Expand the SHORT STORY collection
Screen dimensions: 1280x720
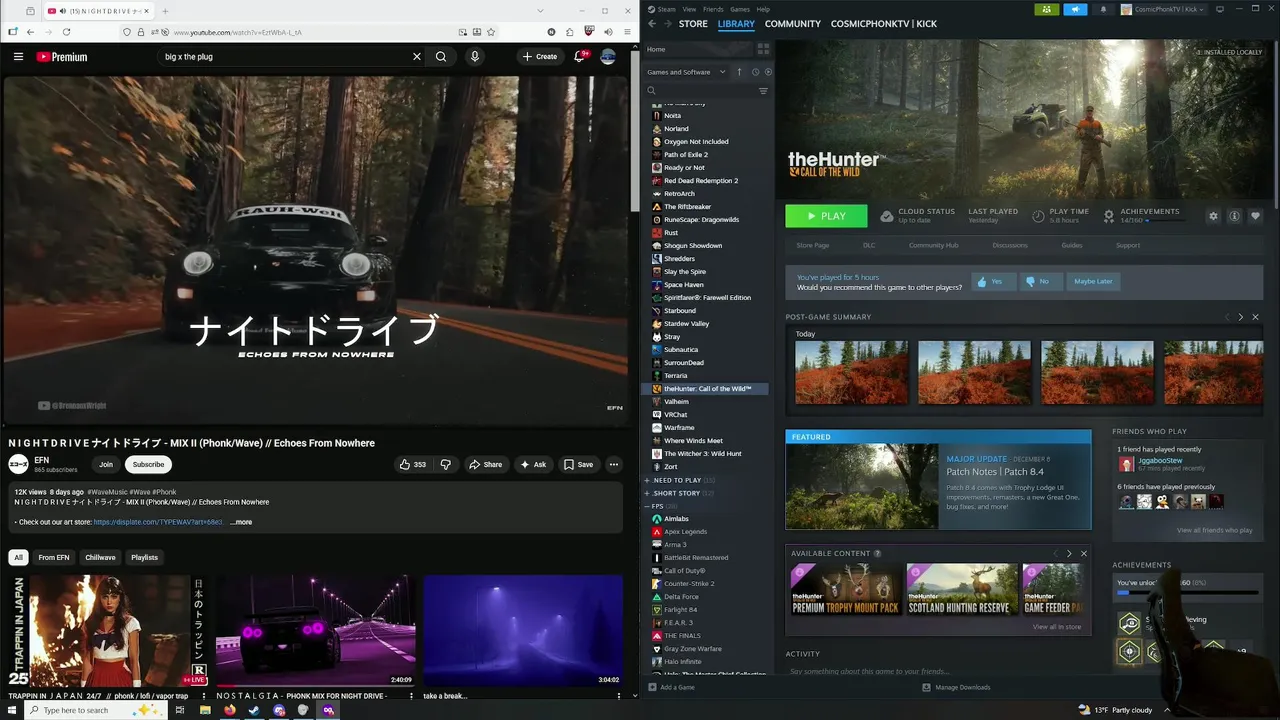[647, 493]
